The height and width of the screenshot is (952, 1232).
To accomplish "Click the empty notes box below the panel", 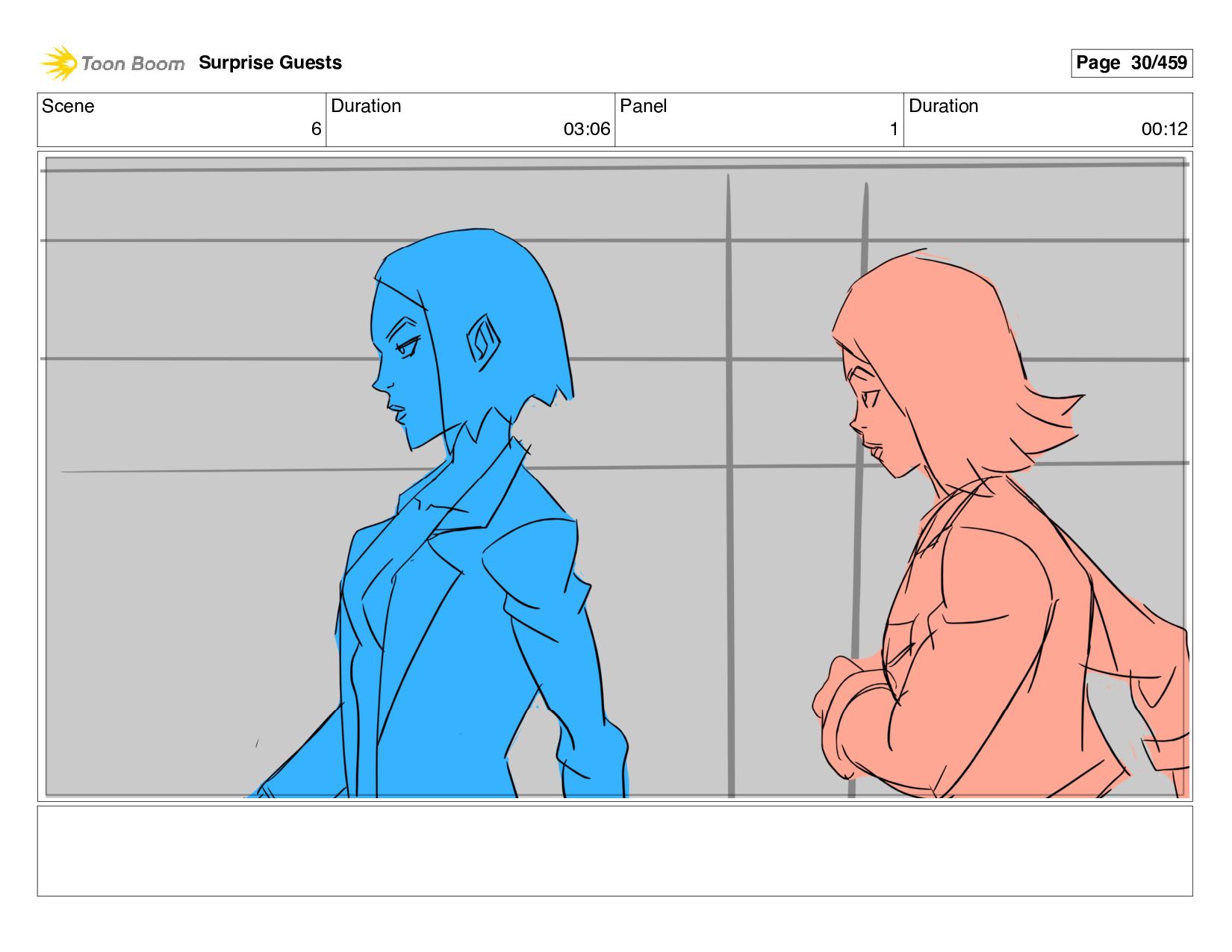I will click(615, 850).
